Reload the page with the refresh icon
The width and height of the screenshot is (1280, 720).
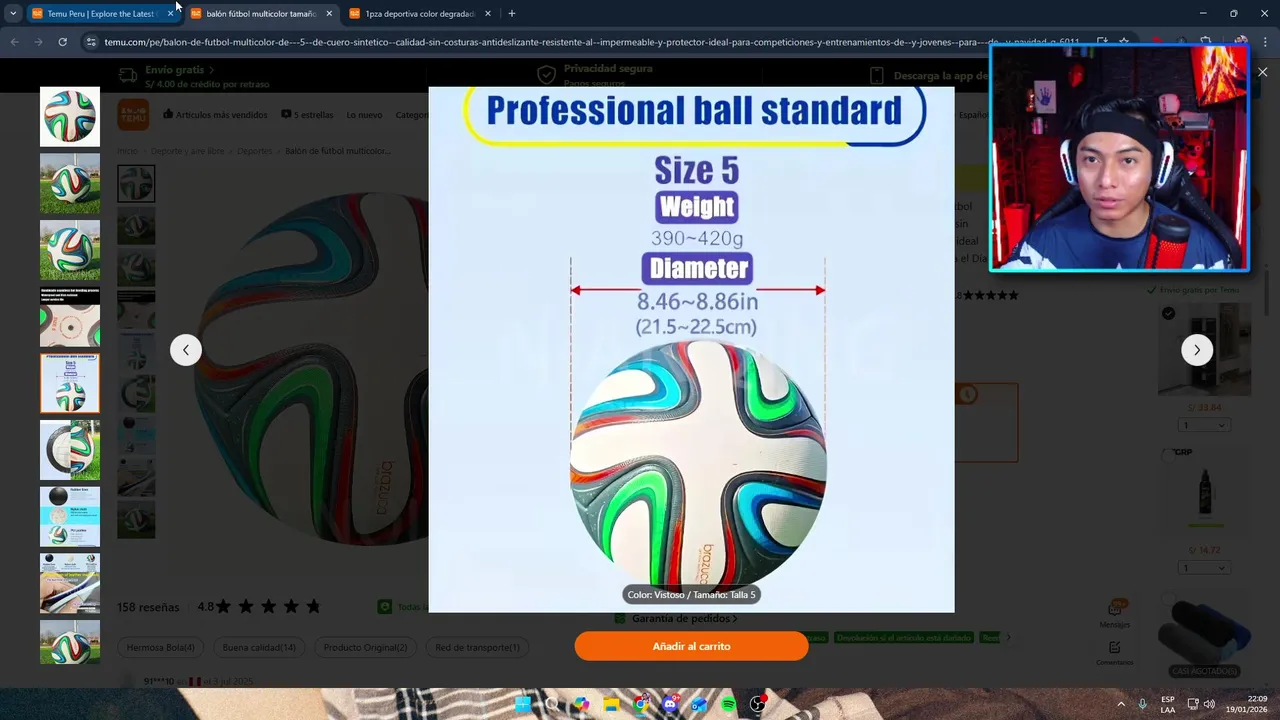pyautogui.click(x=62, y=42)
